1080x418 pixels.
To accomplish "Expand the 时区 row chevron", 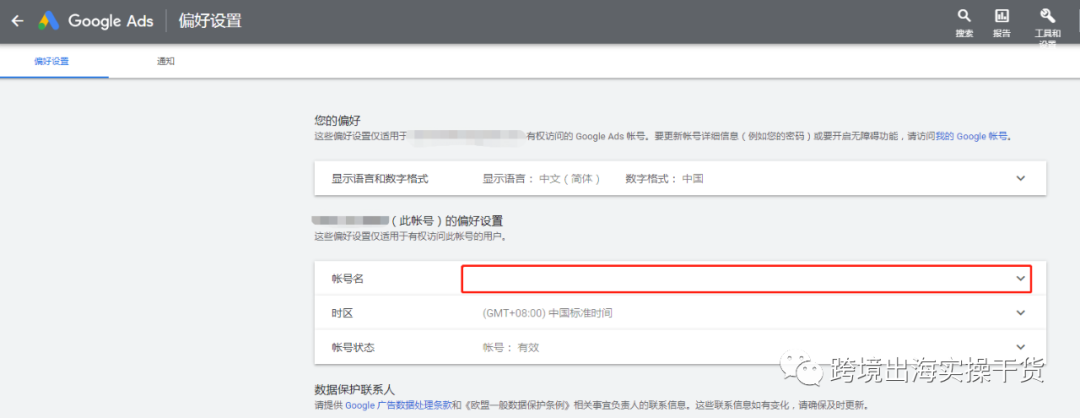I will coord(1021,313).
